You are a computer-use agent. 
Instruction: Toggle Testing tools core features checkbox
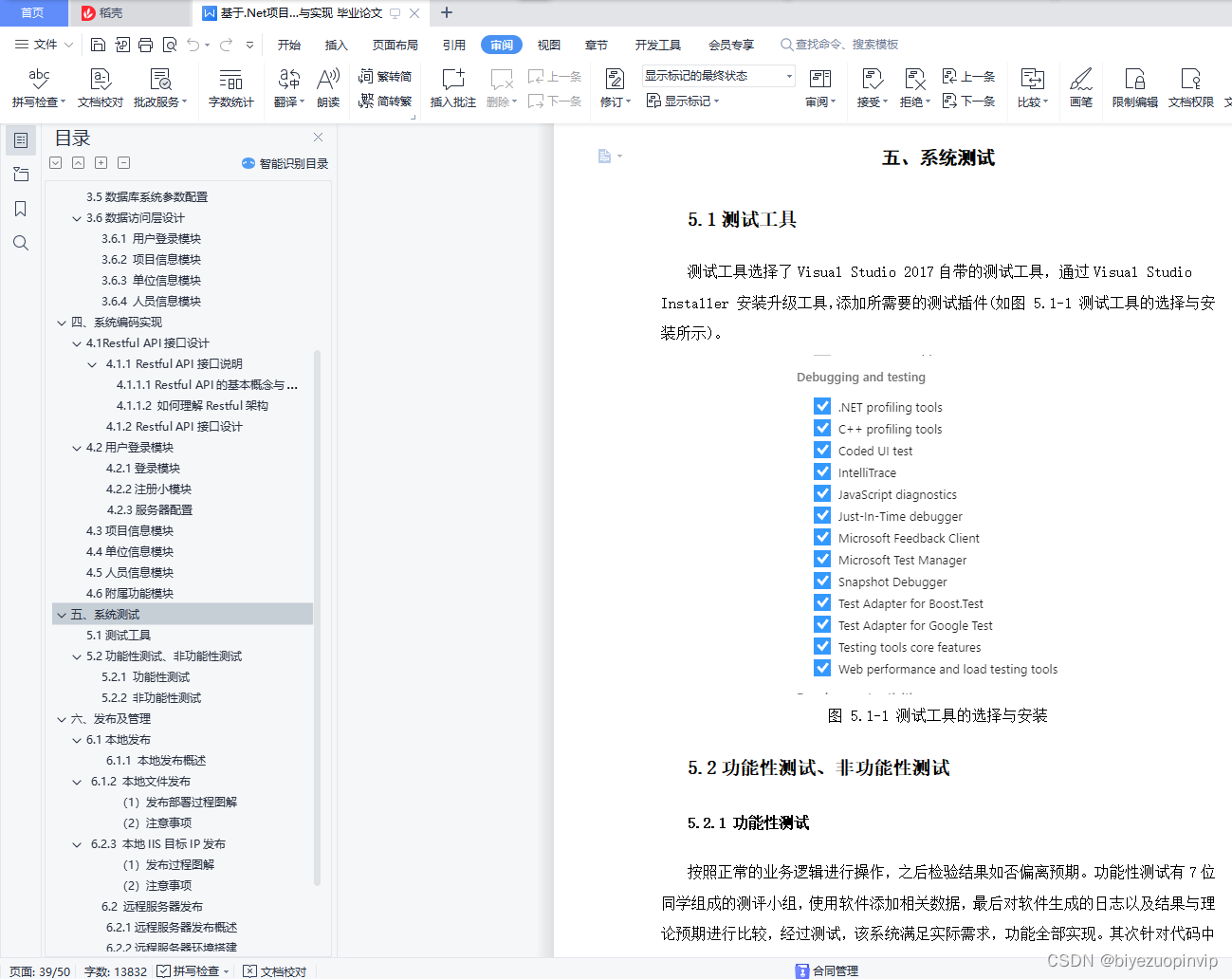pyautogui.click(x=822, y=646)
